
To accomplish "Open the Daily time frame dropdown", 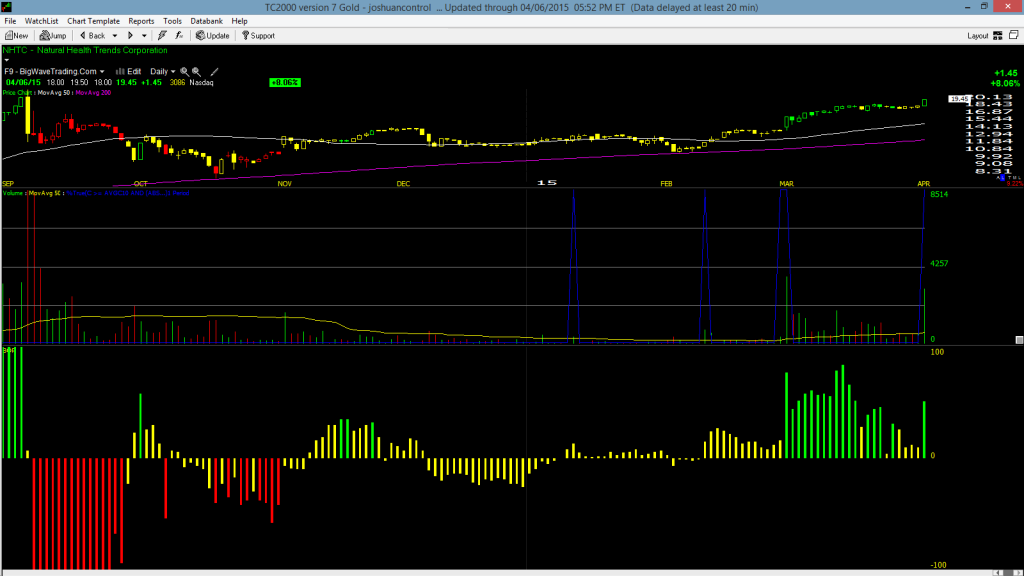I will (x=163, y=72).
